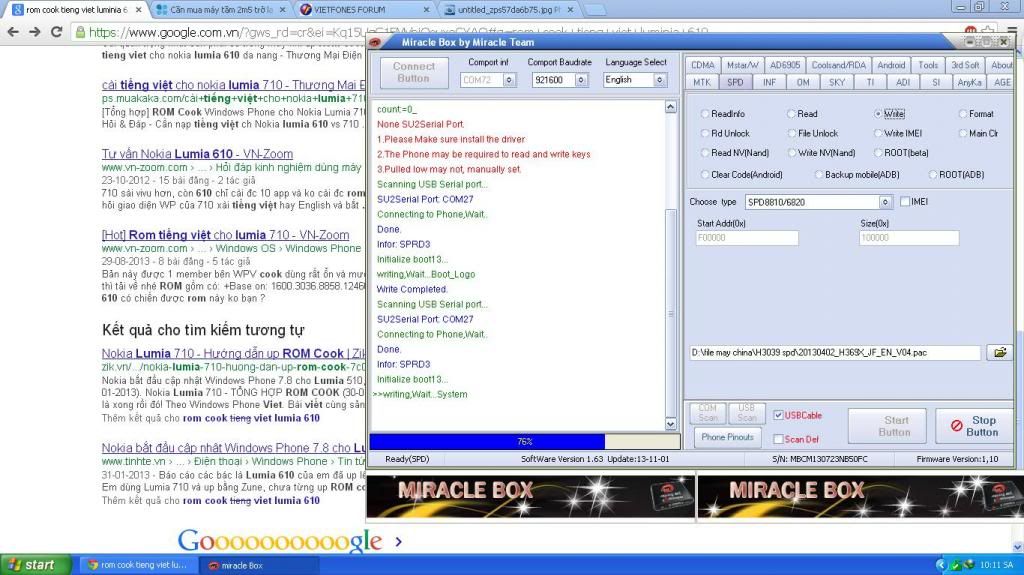1024x575 pixels.
Task: Expand Choose type SPD8810/6820 dropdown
Action: [885, 203]
